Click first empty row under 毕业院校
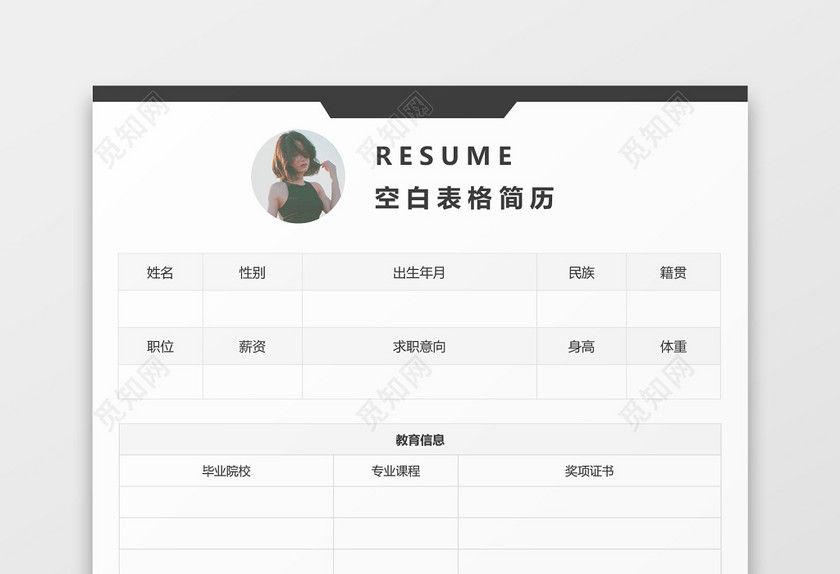Image resolution: width=840 pixels, height=574 pixels. [x=226, y=502]
